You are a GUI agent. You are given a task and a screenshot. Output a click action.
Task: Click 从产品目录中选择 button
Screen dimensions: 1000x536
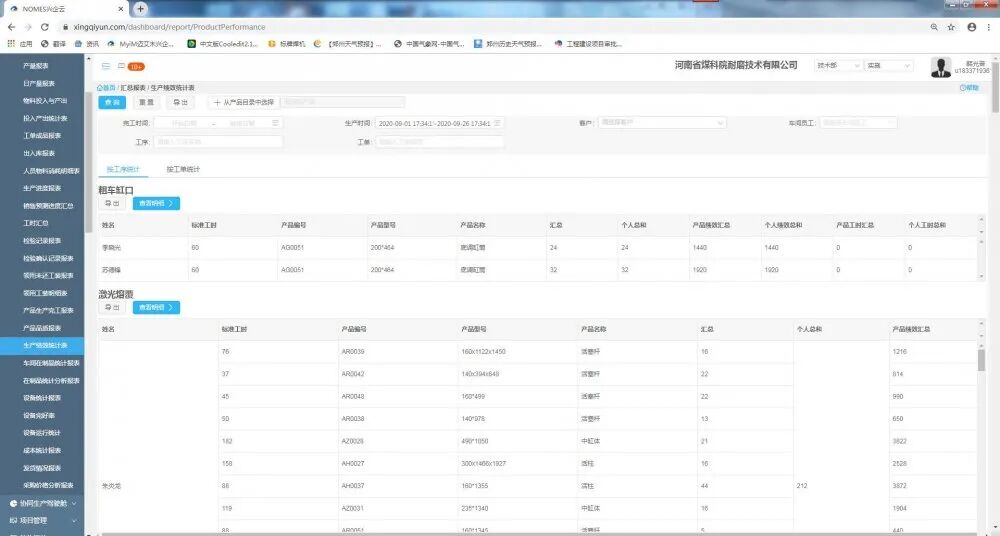click(244, 102)
